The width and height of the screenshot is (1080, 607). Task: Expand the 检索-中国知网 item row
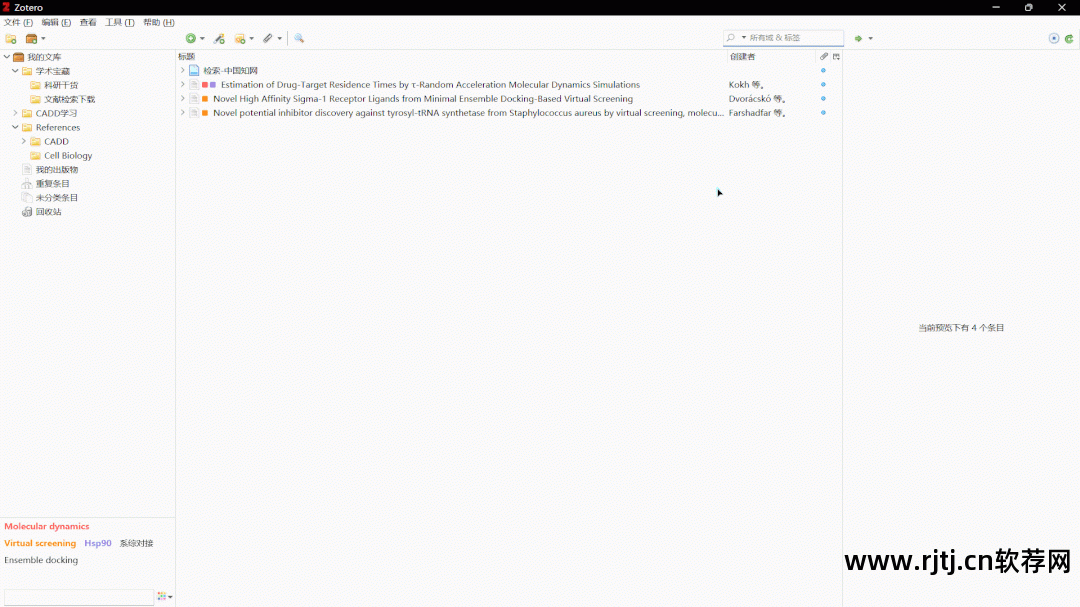coord(183,70)
